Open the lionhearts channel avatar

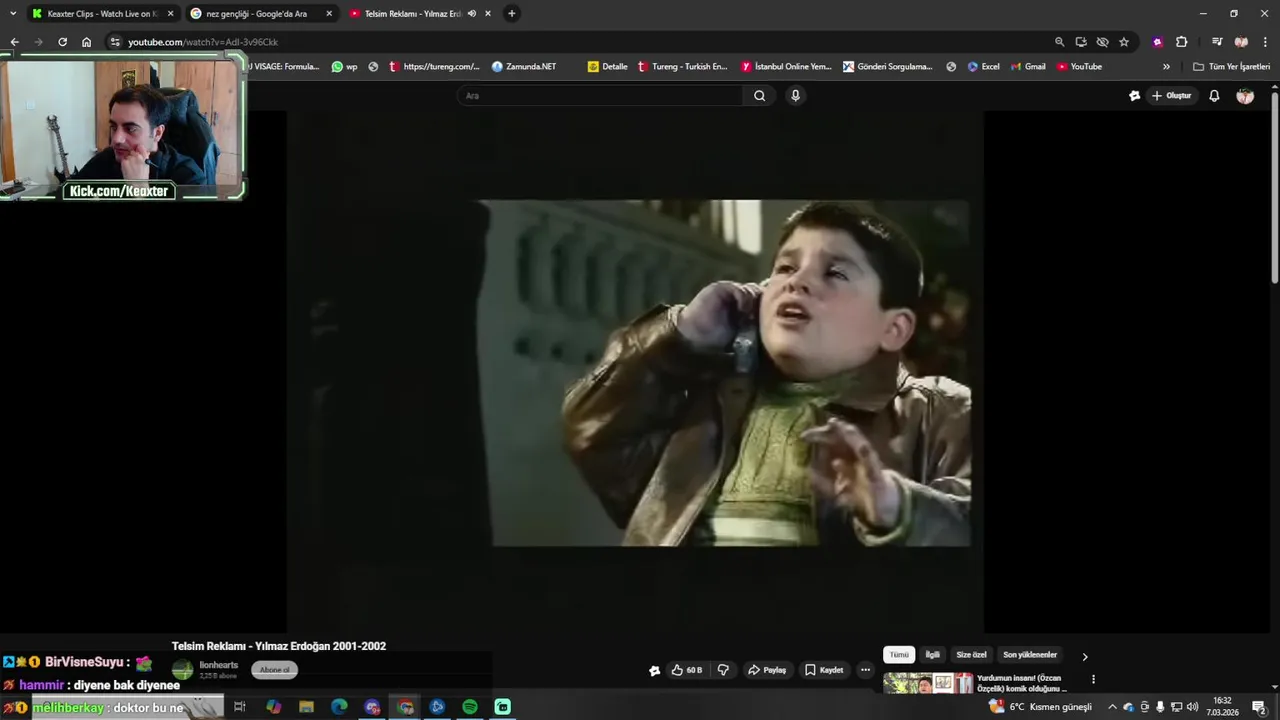pyautogui.click(x=182, y=670)
